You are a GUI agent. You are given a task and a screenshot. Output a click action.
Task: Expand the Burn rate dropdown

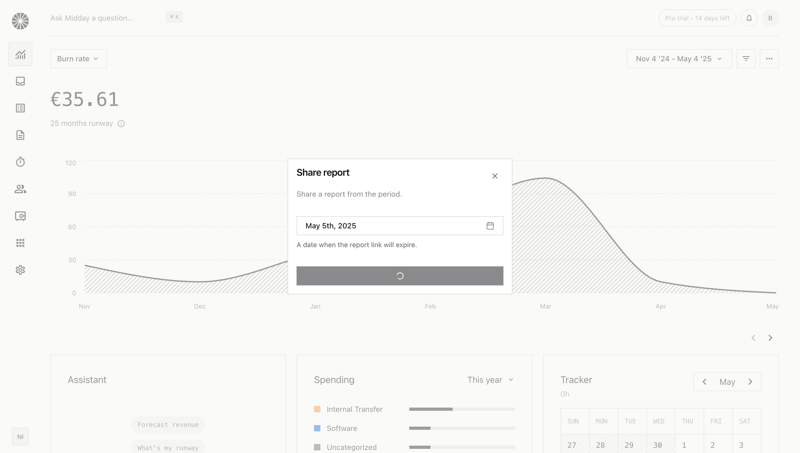[78, 59]
